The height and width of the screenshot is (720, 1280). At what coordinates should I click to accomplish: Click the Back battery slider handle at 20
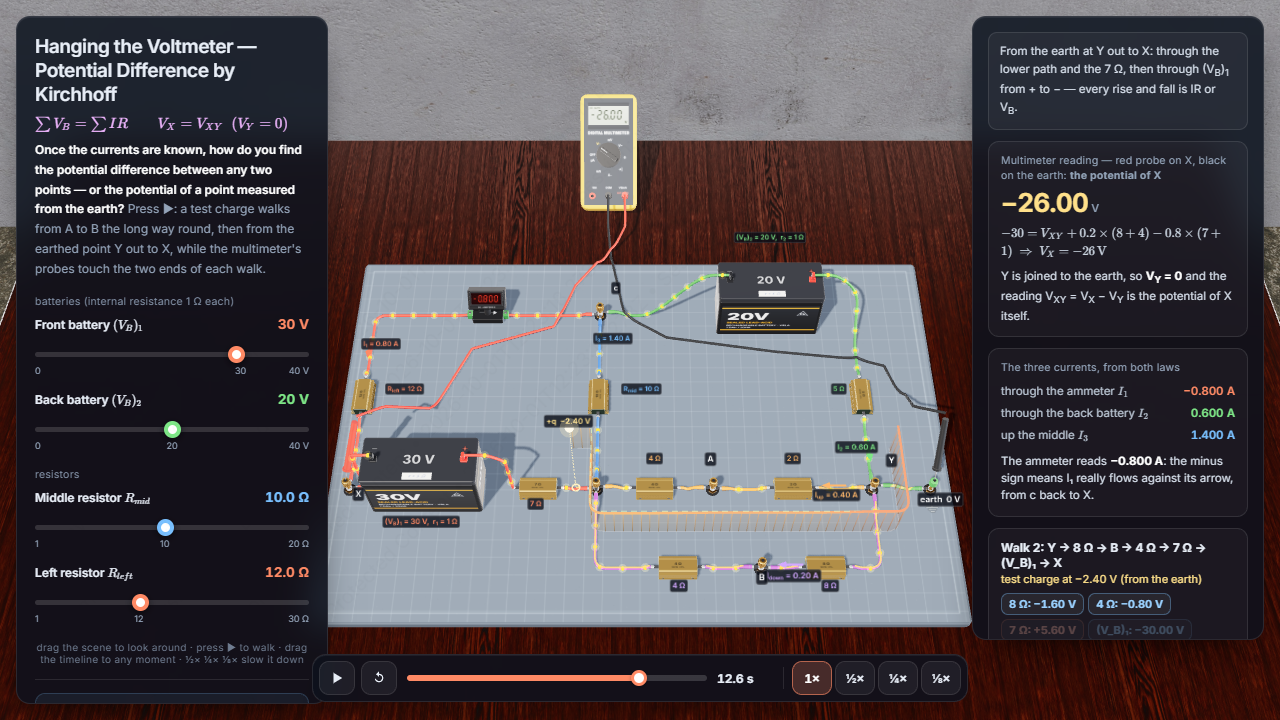[x=172, y=430]
